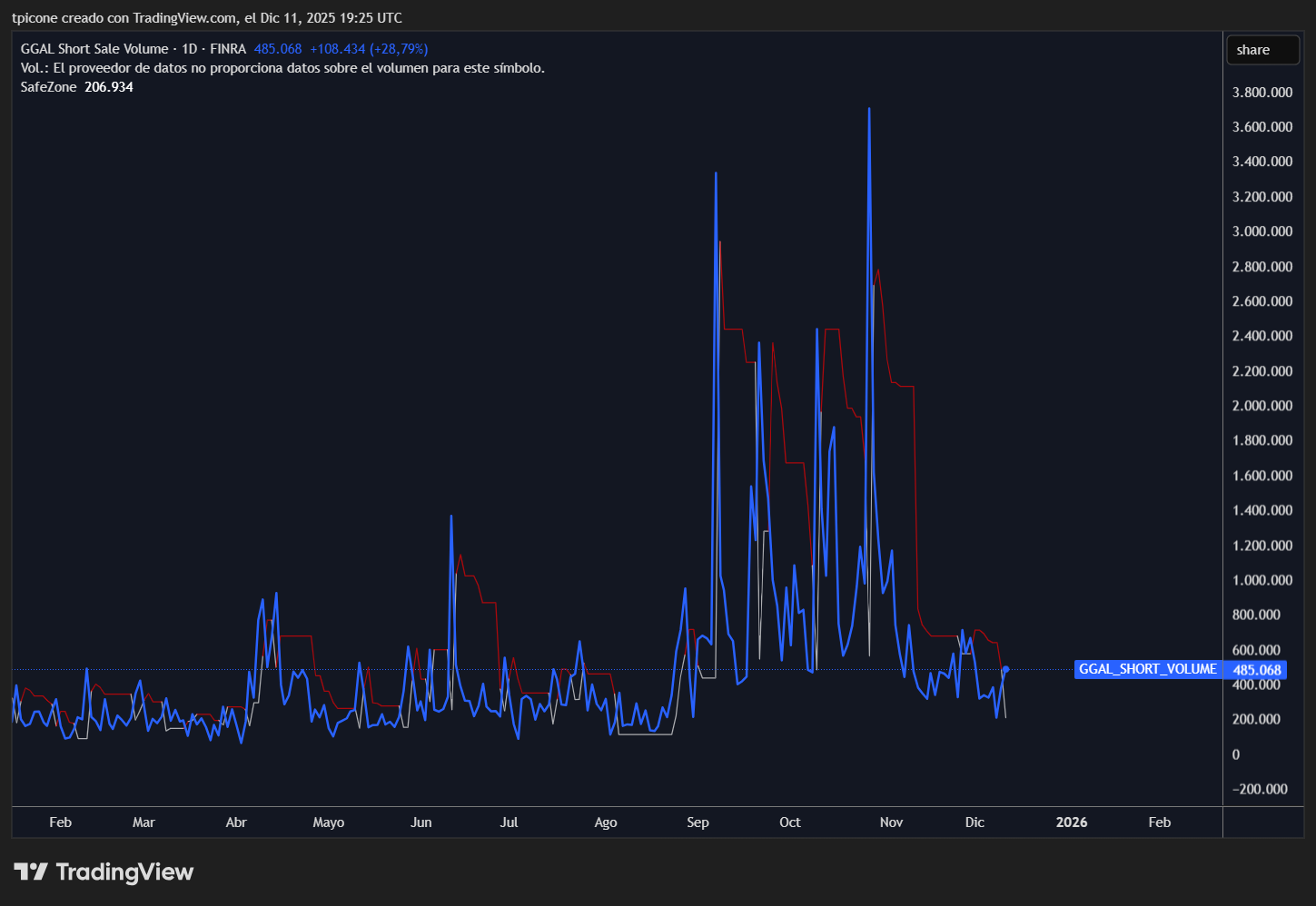
Task: Click the TradingView logo at bottom left
Action: coord(103,872)
